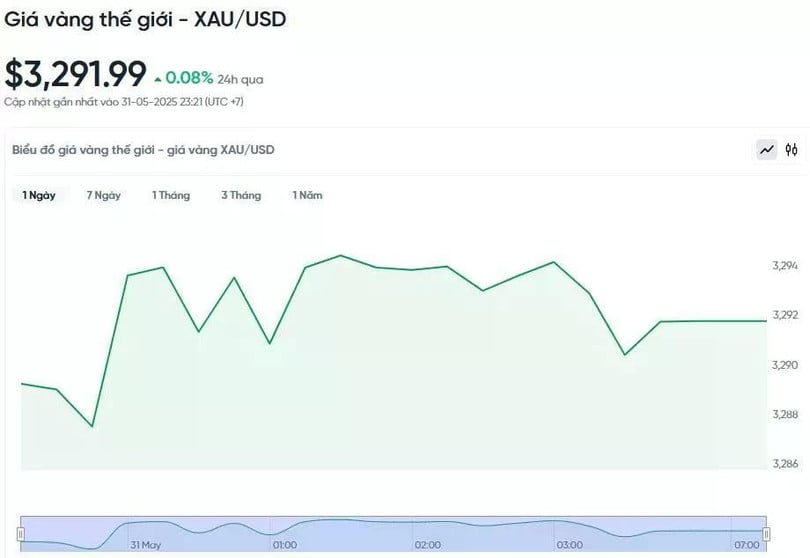
Task: Switch to the 3 Tháng range
Action: click(x=241, y=195)
